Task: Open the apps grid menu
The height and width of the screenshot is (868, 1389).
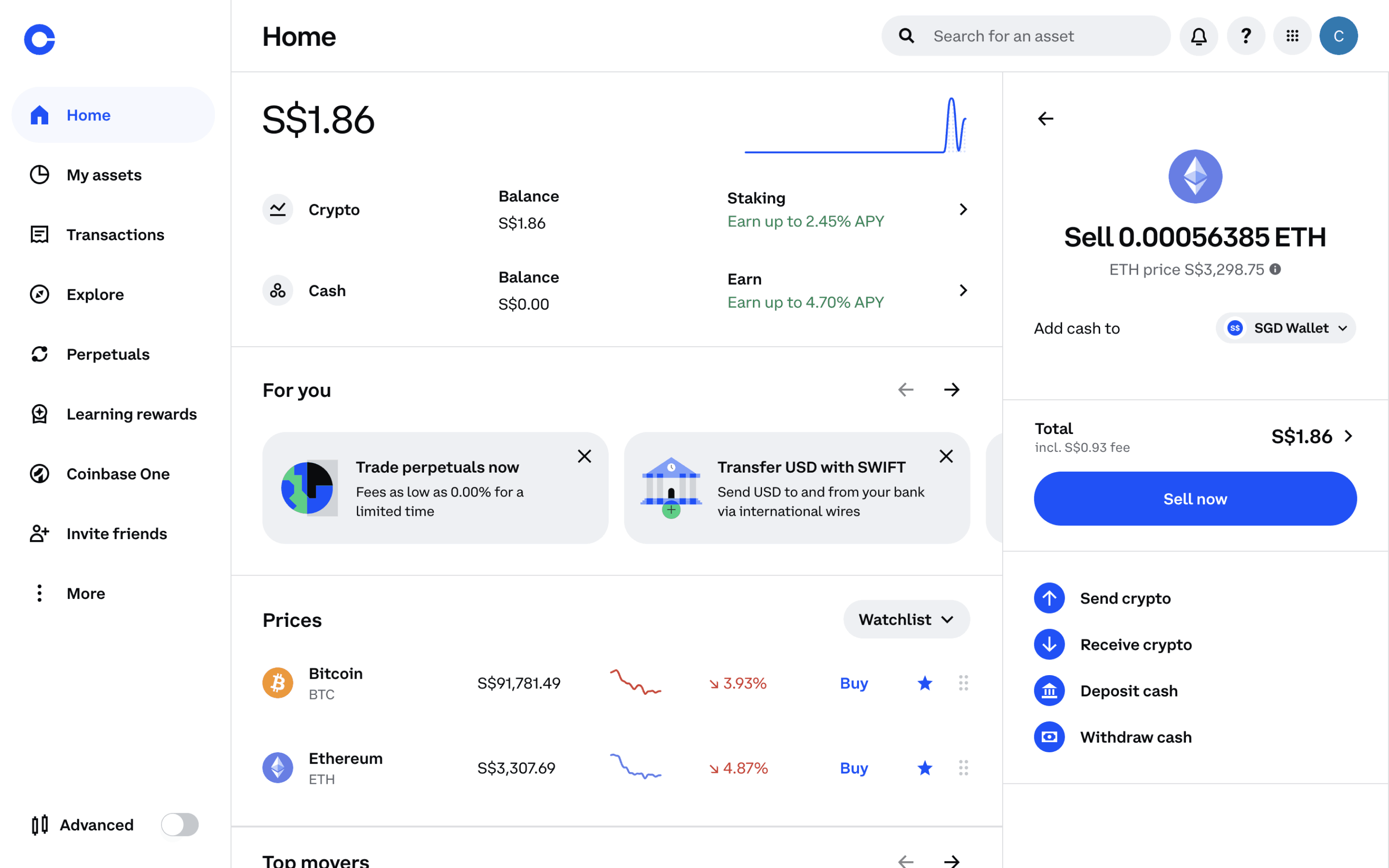Action: tap(1292, 36)
